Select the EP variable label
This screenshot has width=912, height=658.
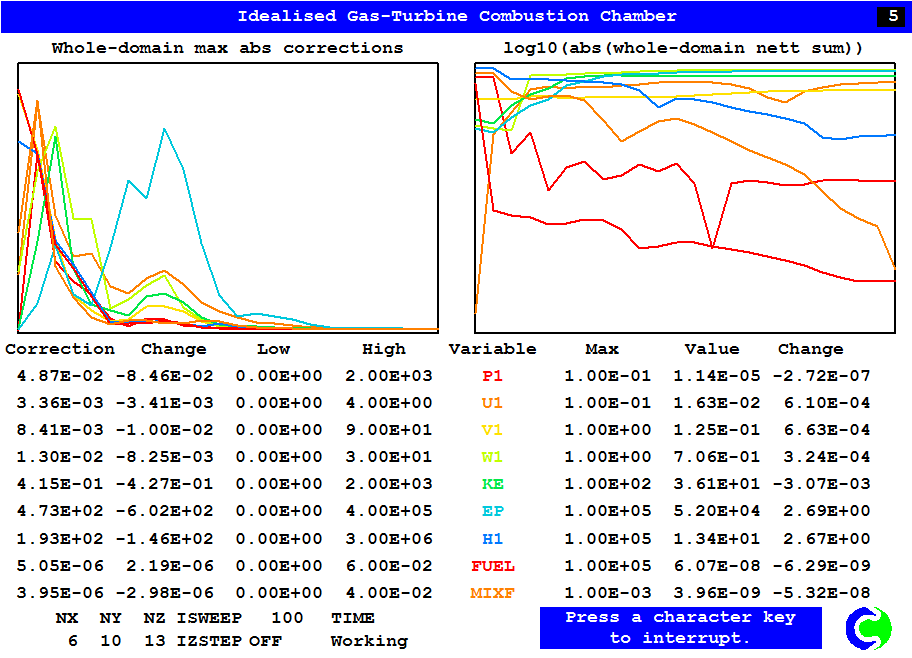(x=492, y=511)
